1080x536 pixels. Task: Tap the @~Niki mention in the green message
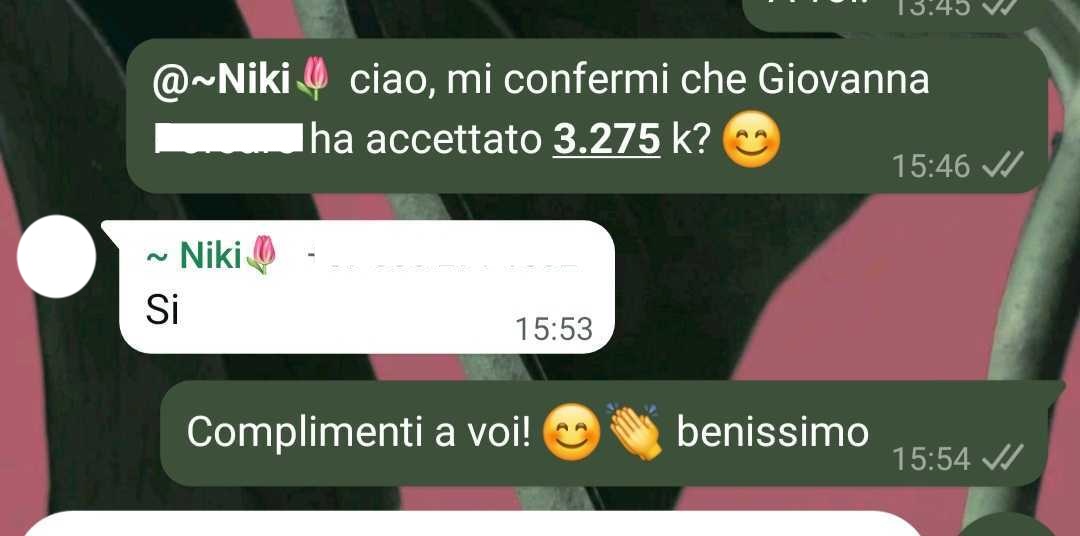[222, 82]
